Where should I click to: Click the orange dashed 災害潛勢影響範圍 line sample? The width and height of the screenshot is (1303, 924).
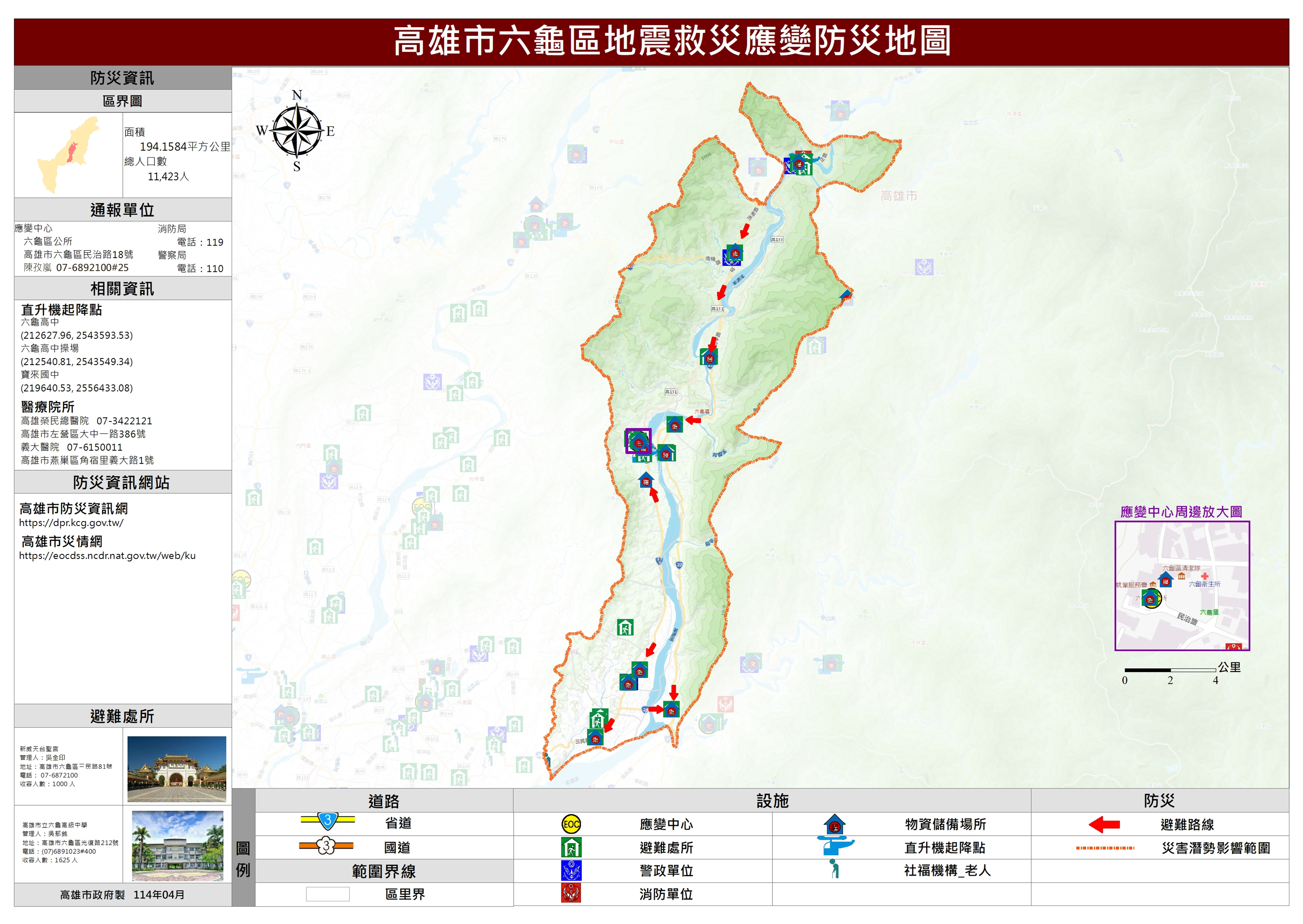[x=1105, y=848]
